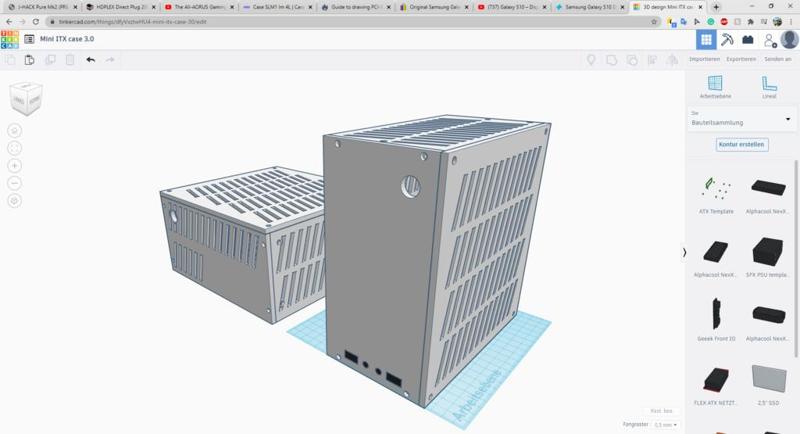Click the view cube to change orientation
800x434 pixels.
coord(26,98)
